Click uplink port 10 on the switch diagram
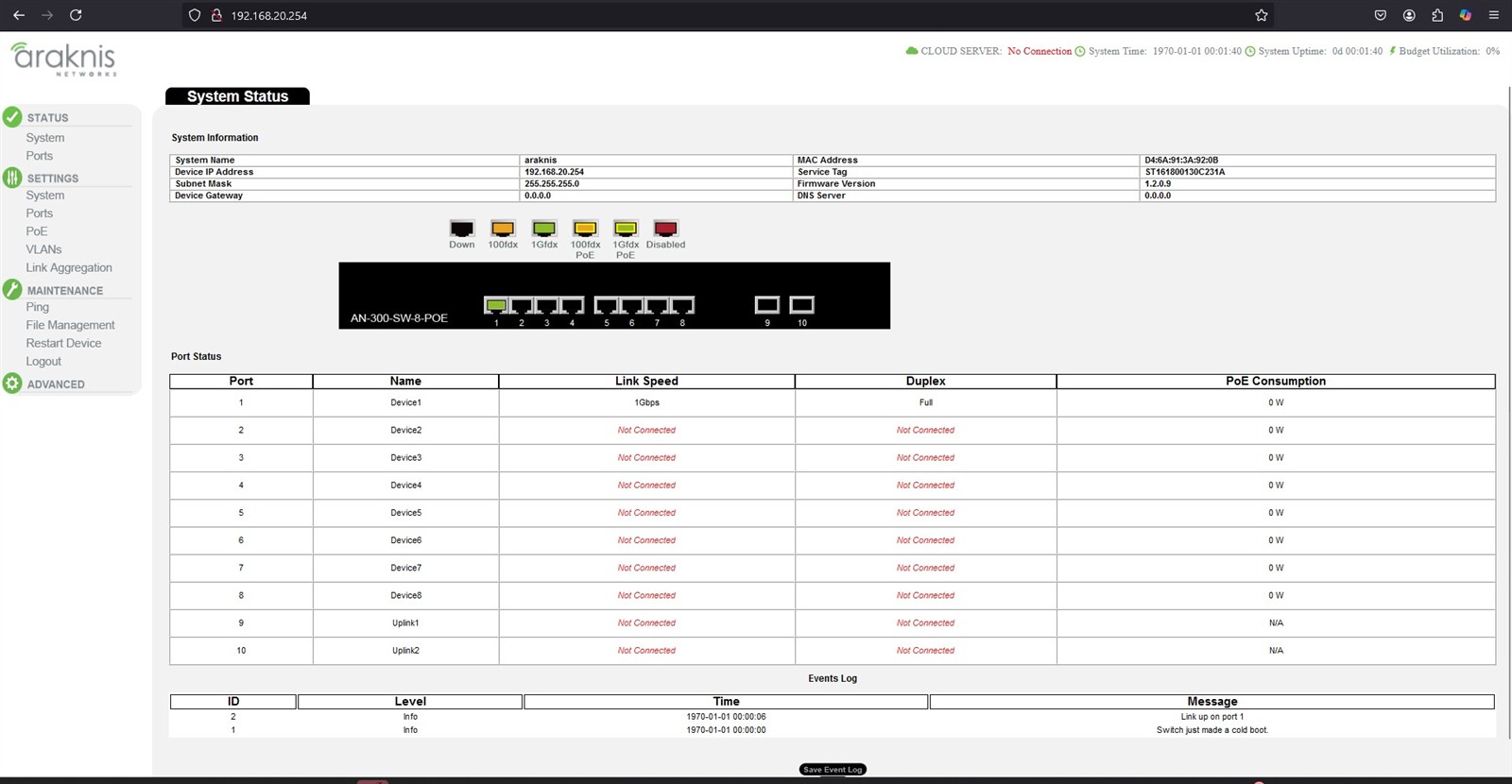This screenshot has width=1512, height=784. tap(801, 304)
